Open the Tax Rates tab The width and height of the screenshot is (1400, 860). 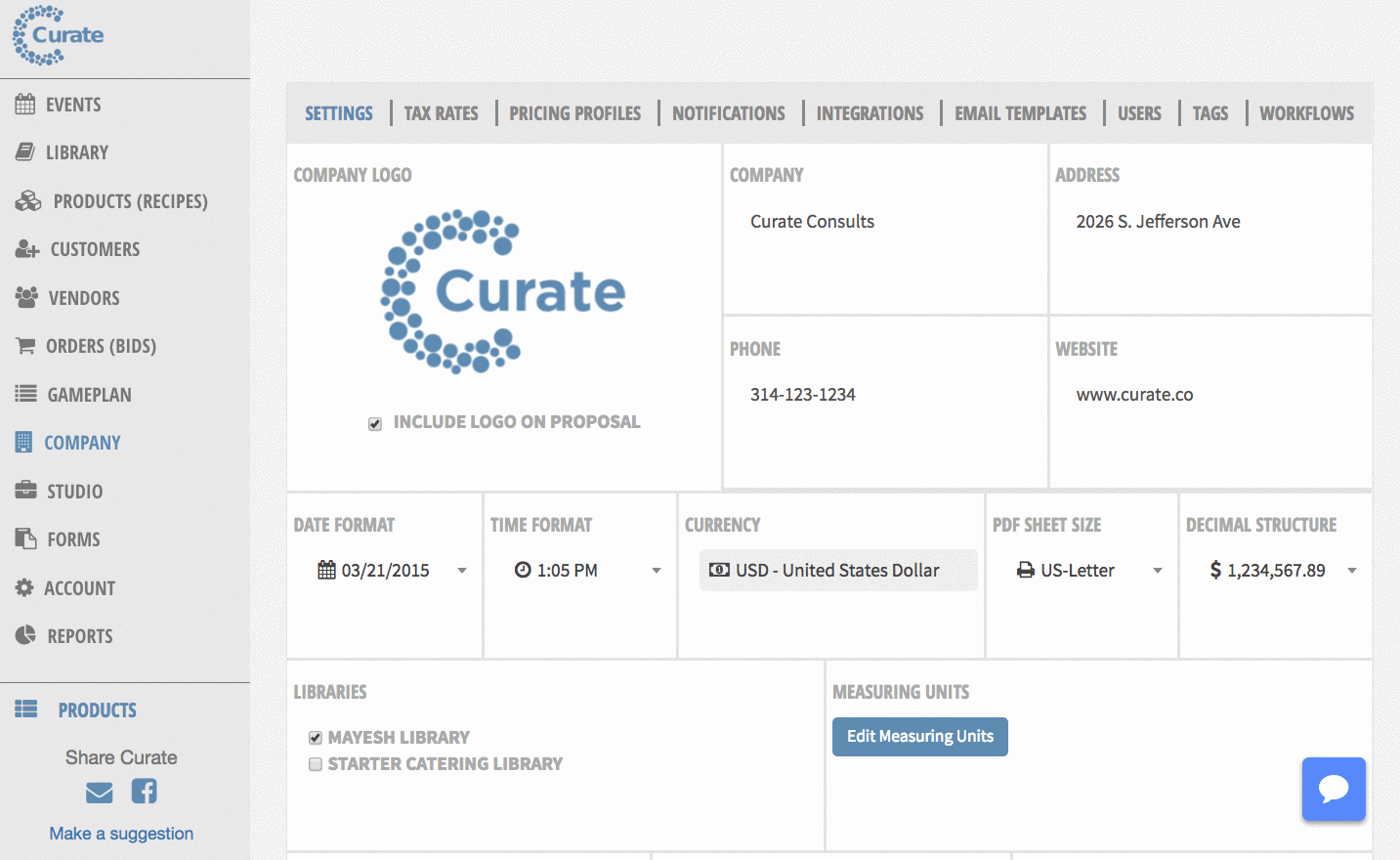pos(442,113)
